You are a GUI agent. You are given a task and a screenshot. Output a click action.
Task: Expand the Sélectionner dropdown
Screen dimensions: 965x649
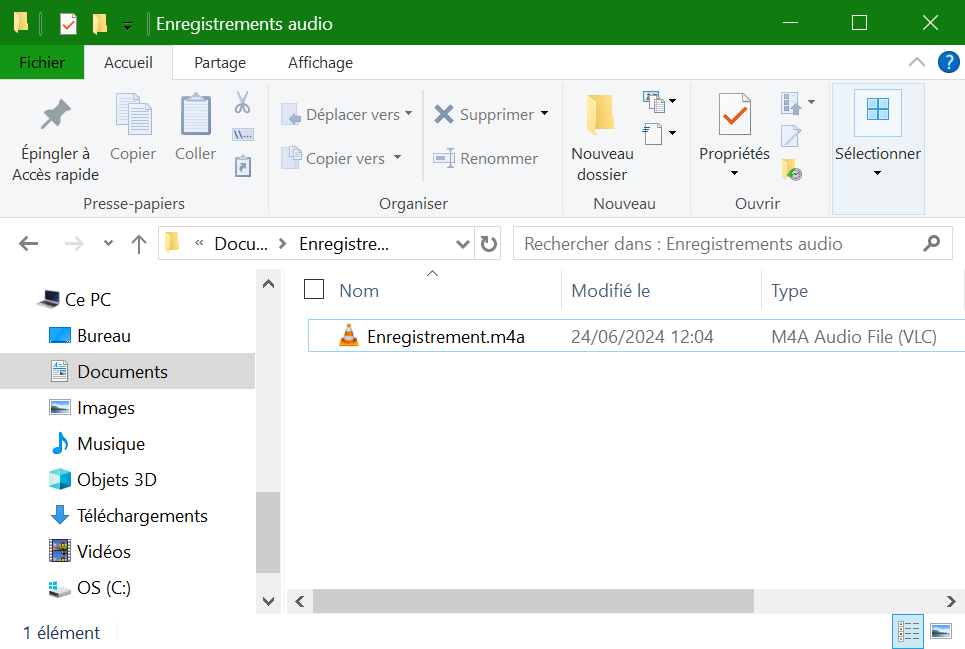click(877, 172)
